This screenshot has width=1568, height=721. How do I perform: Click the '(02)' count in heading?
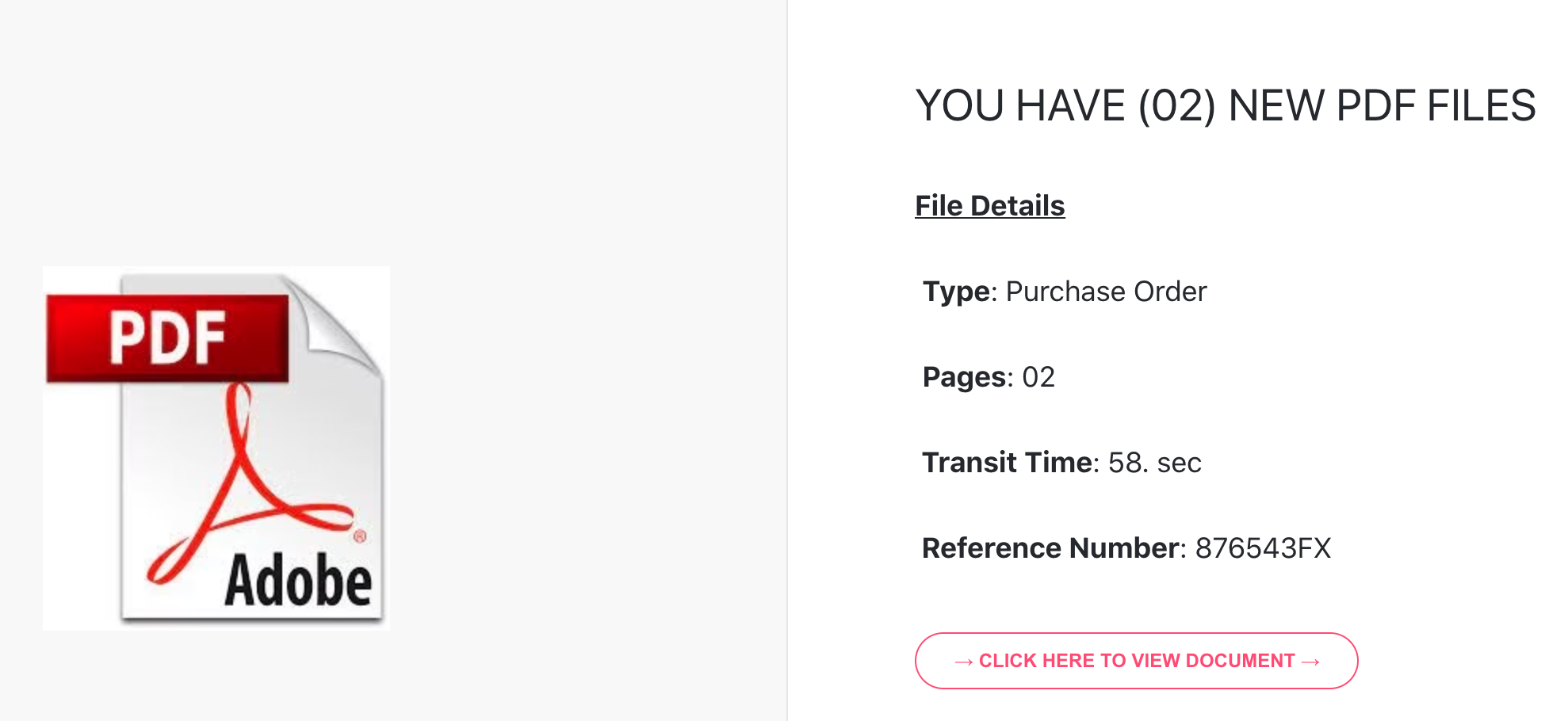[x=1177, y=106]
